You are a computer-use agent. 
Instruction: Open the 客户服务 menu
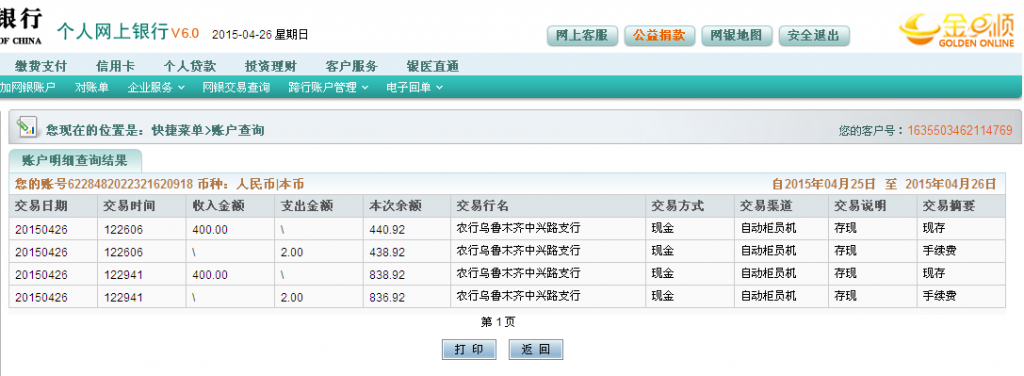(x=351, y=67)
